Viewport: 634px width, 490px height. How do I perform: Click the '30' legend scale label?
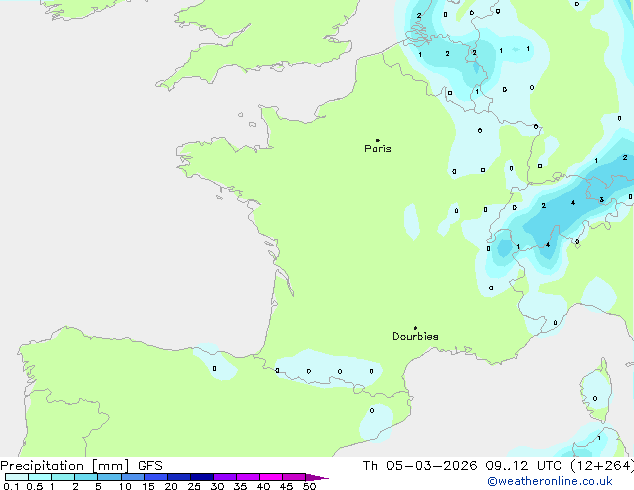coord(217,486)
